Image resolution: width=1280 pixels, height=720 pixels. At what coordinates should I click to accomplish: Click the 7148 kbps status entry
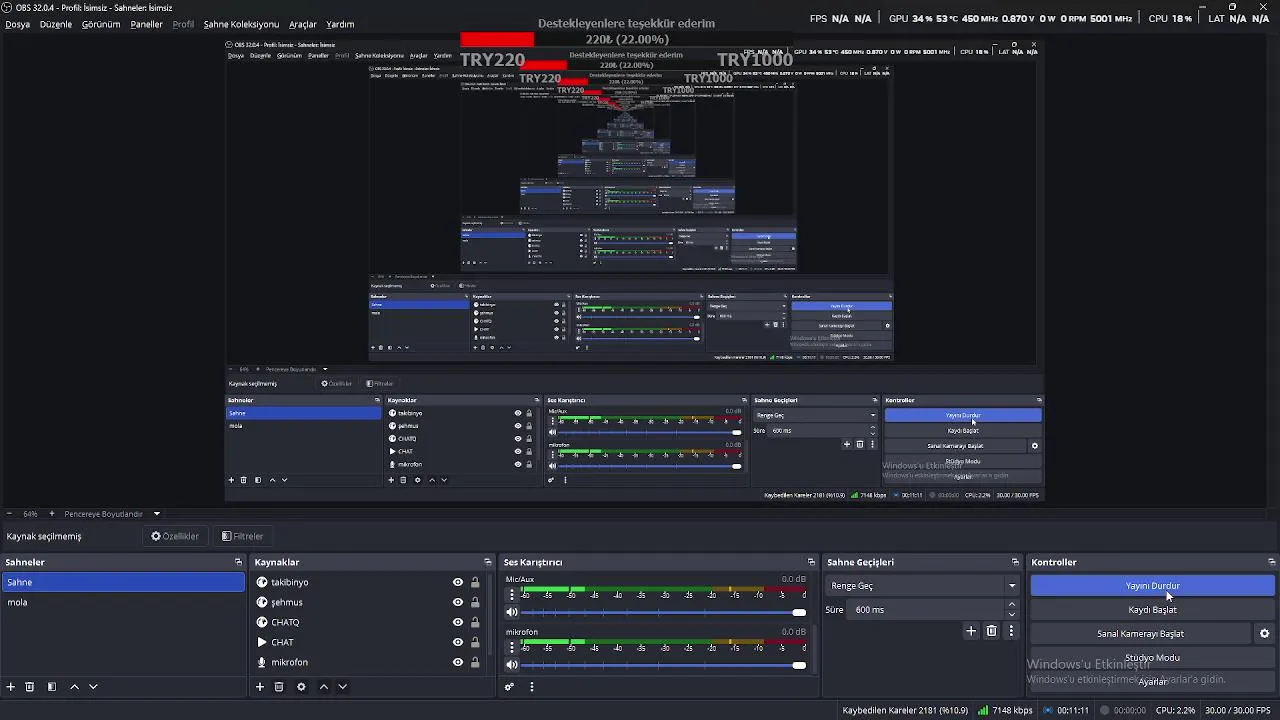(1005, 711)
